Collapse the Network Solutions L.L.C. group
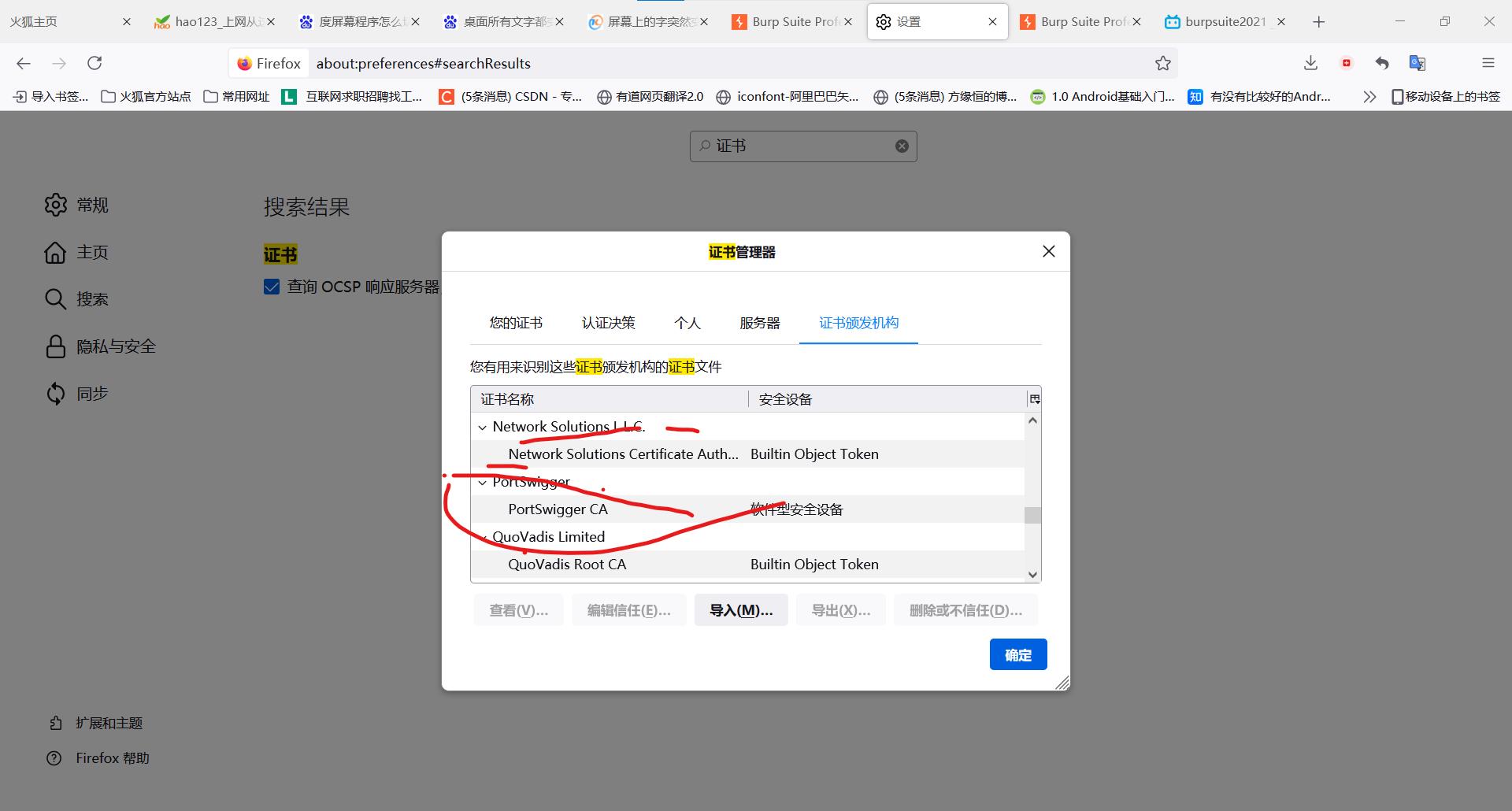 (483, 427)
